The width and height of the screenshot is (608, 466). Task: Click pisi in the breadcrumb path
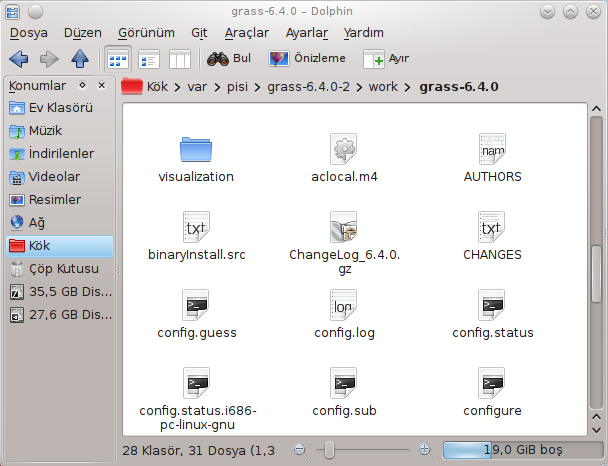tap(237, 86)
